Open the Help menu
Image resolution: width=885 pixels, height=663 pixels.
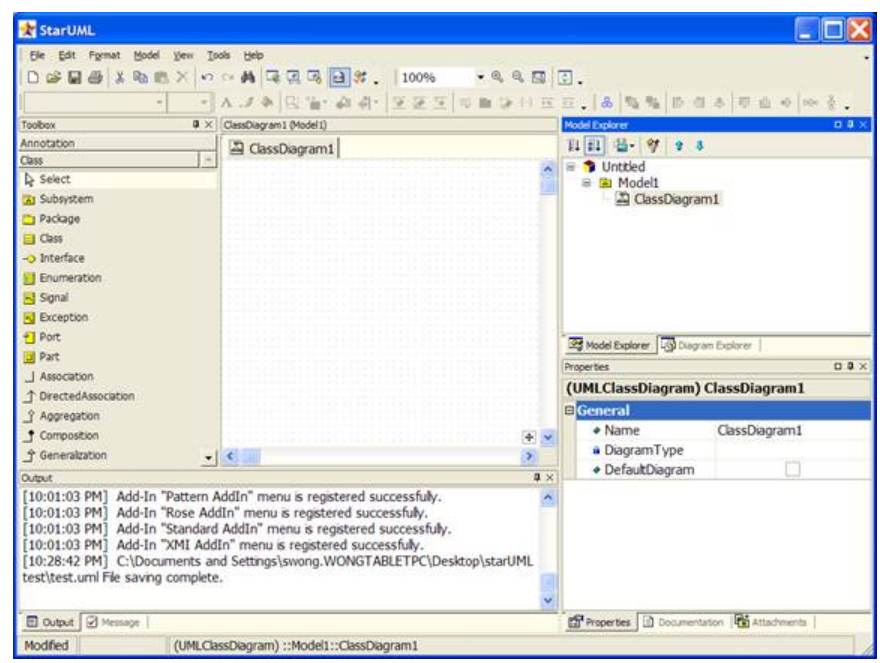253,55
